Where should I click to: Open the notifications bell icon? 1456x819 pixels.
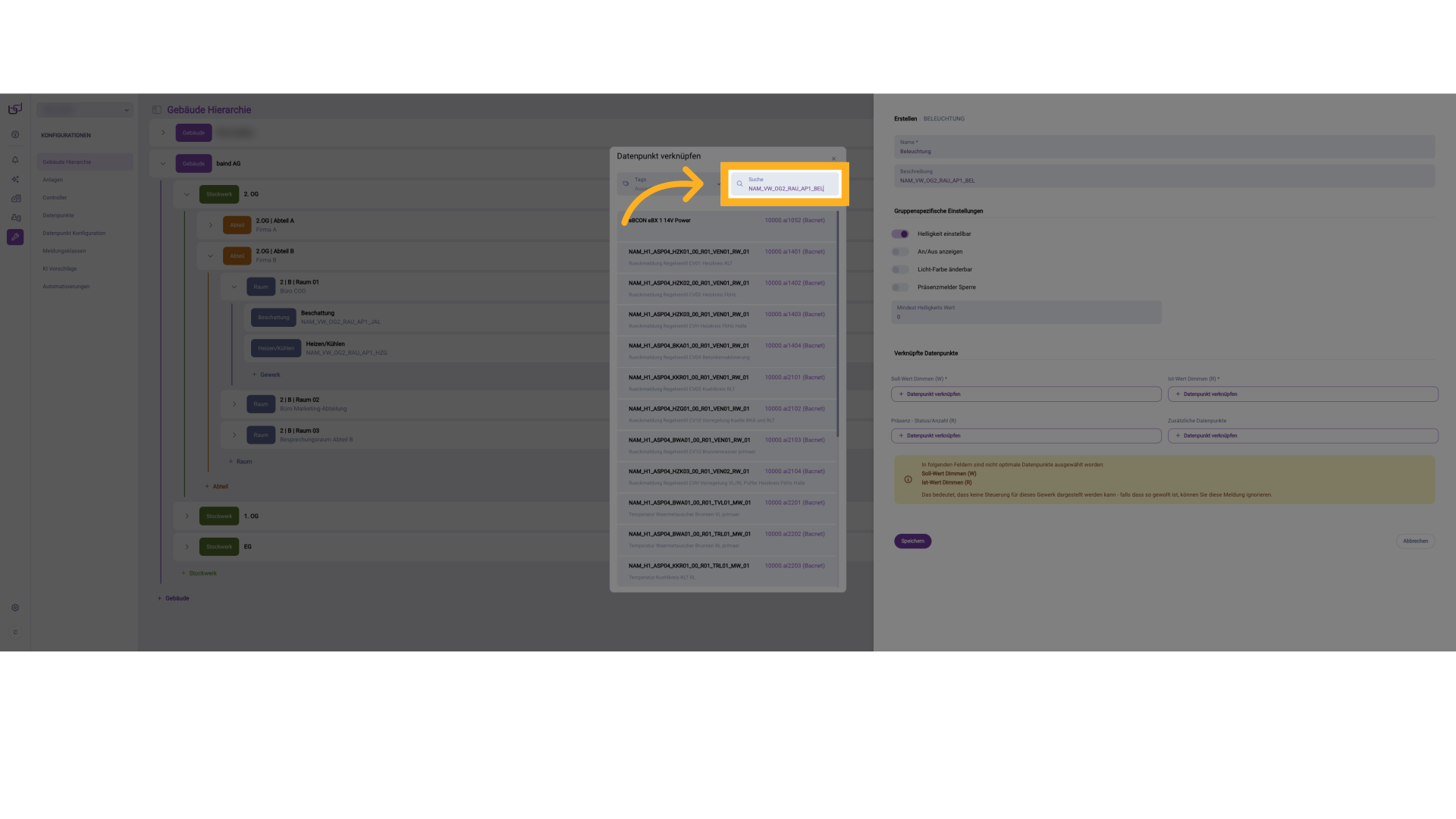[15, 160]
